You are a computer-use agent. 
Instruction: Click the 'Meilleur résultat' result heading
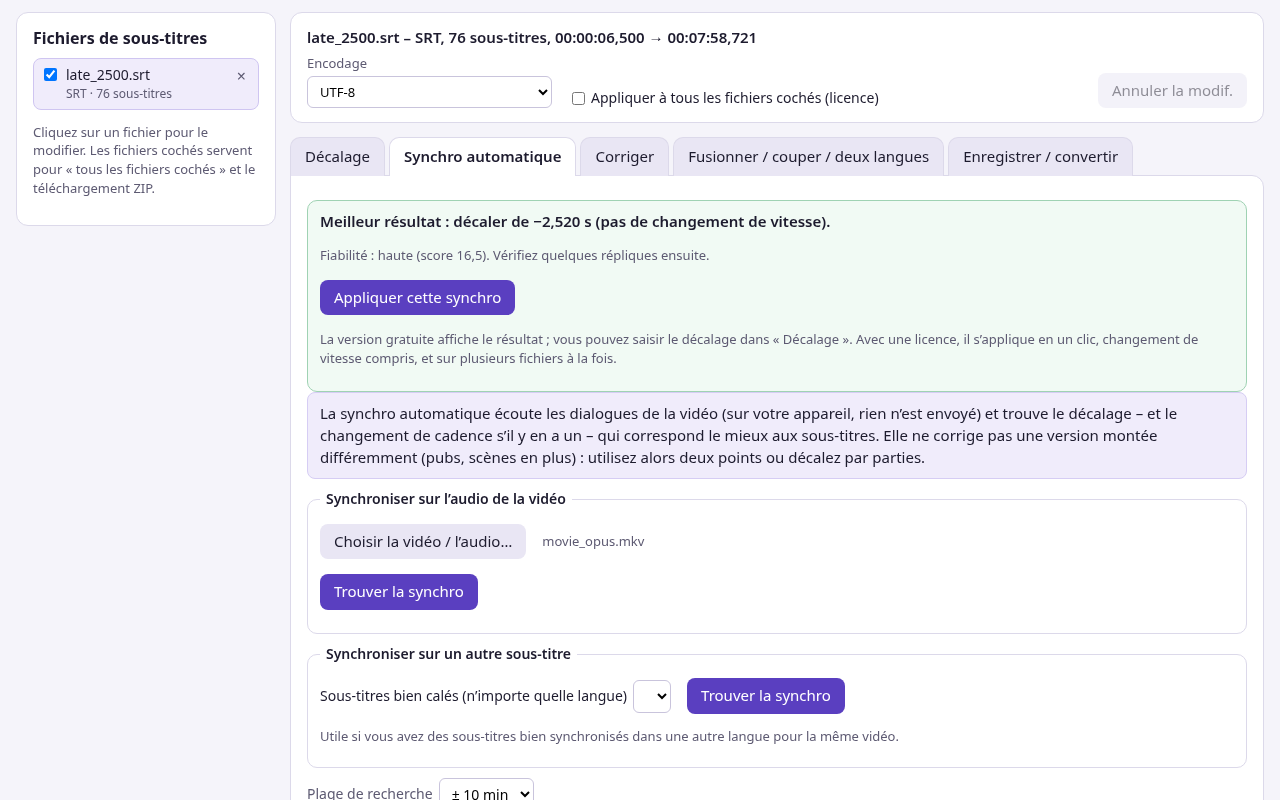[575, 222]
